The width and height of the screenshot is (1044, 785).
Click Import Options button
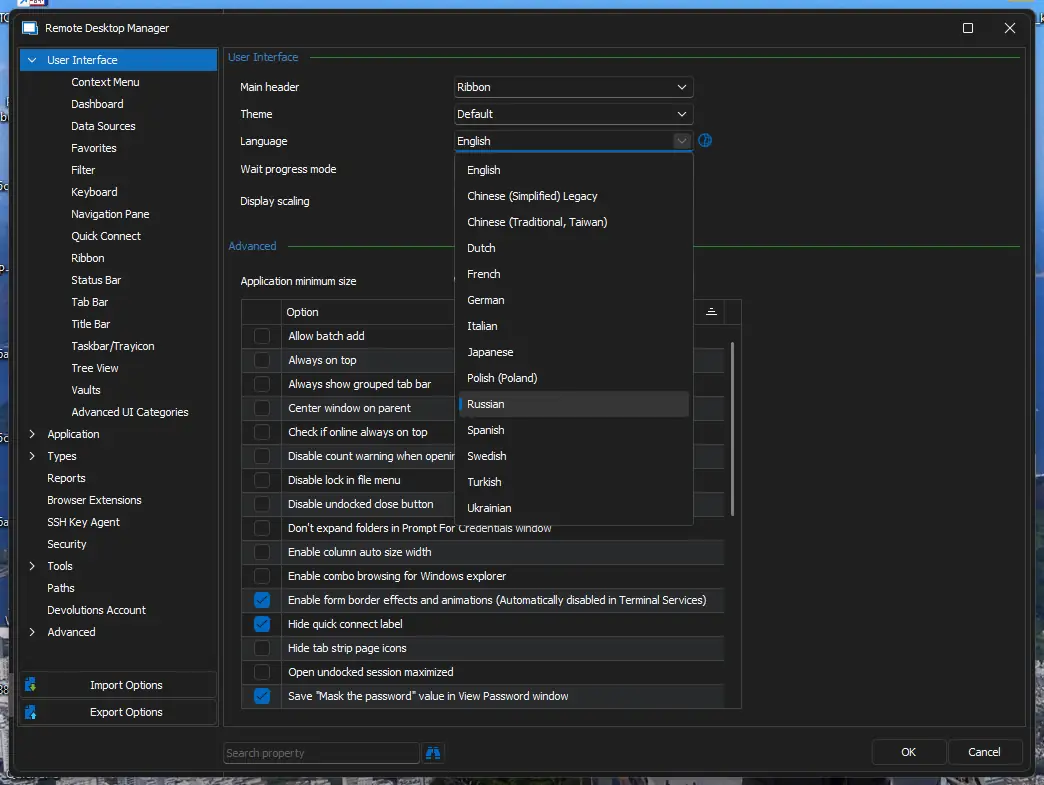[x=119, y=685]
